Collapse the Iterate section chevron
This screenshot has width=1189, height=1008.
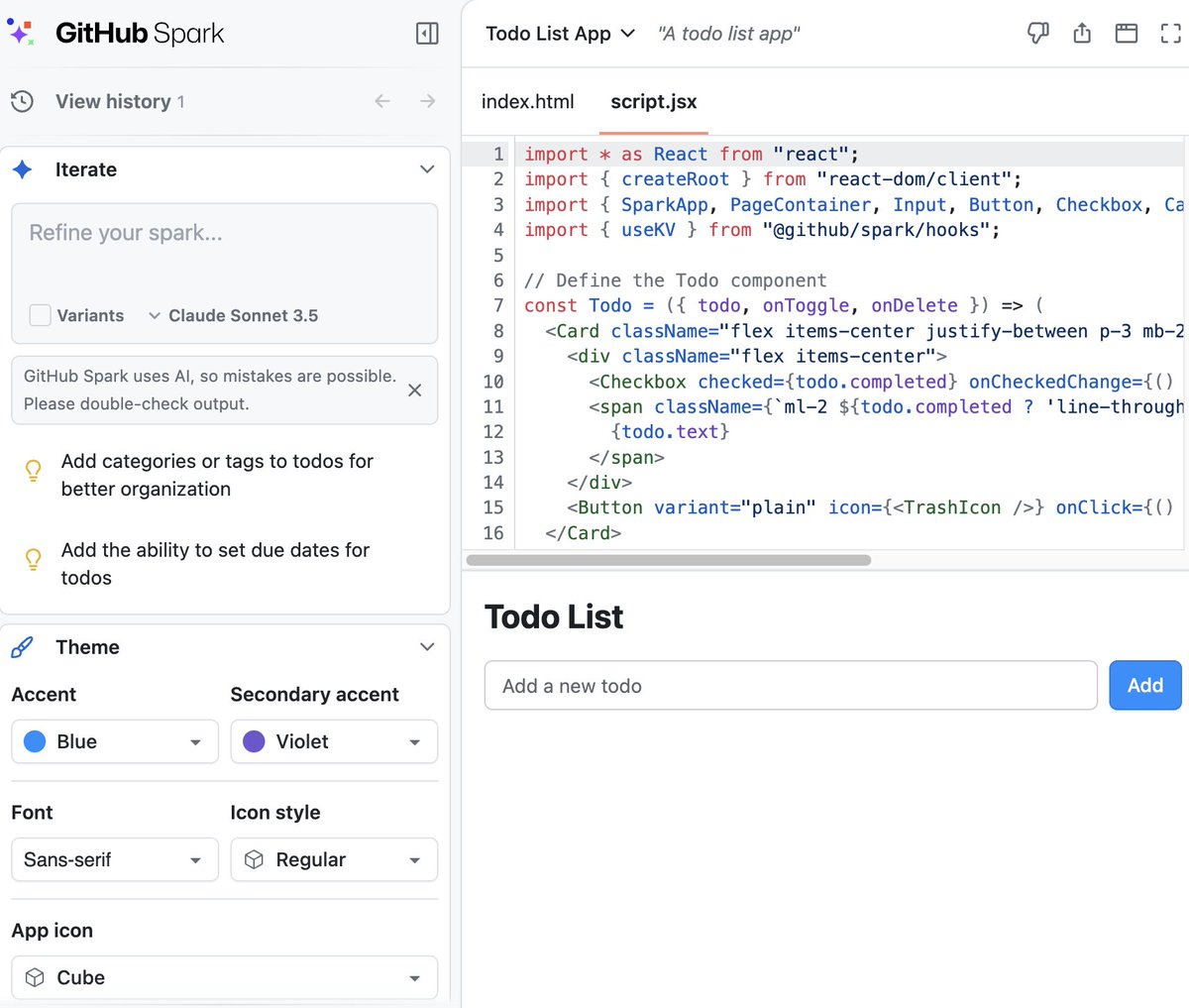pyautogui.click(x=427, y=169)
